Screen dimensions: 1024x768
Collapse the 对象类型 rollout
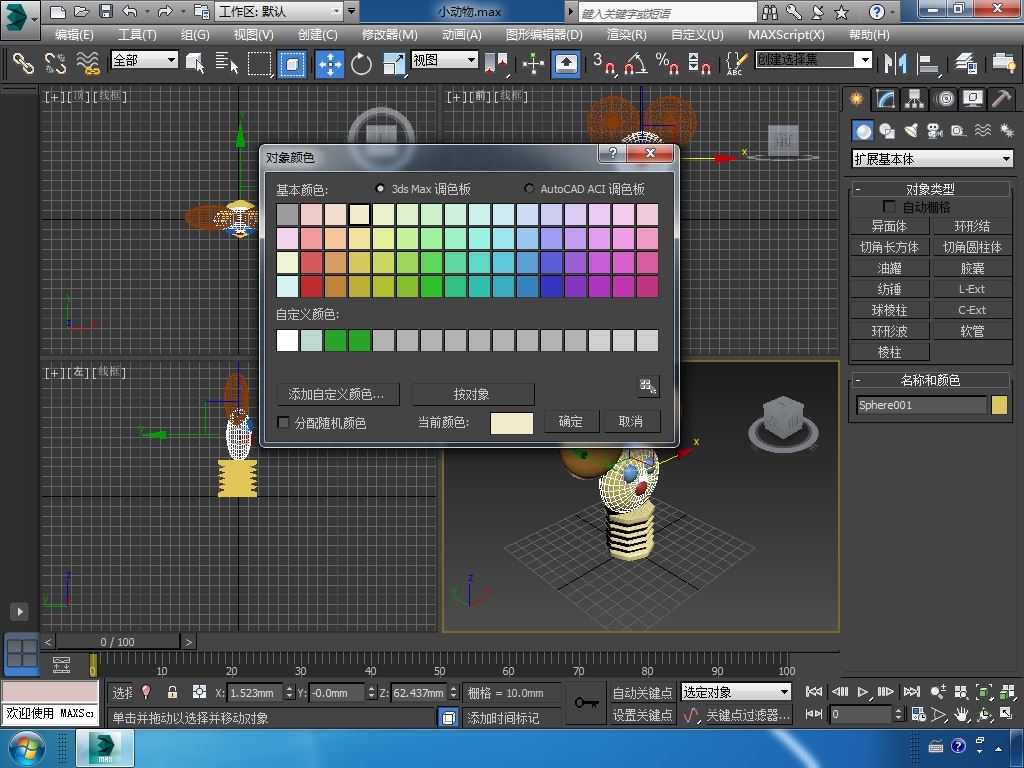pos(930,189)
